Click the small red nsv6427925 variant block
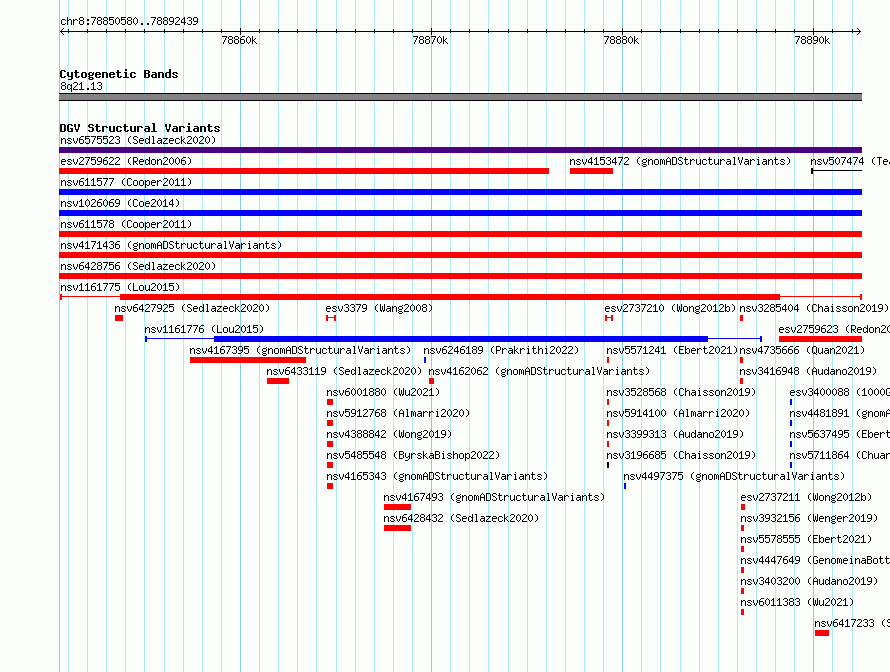The height and width of the screenshot is (672, 890). 119,318
